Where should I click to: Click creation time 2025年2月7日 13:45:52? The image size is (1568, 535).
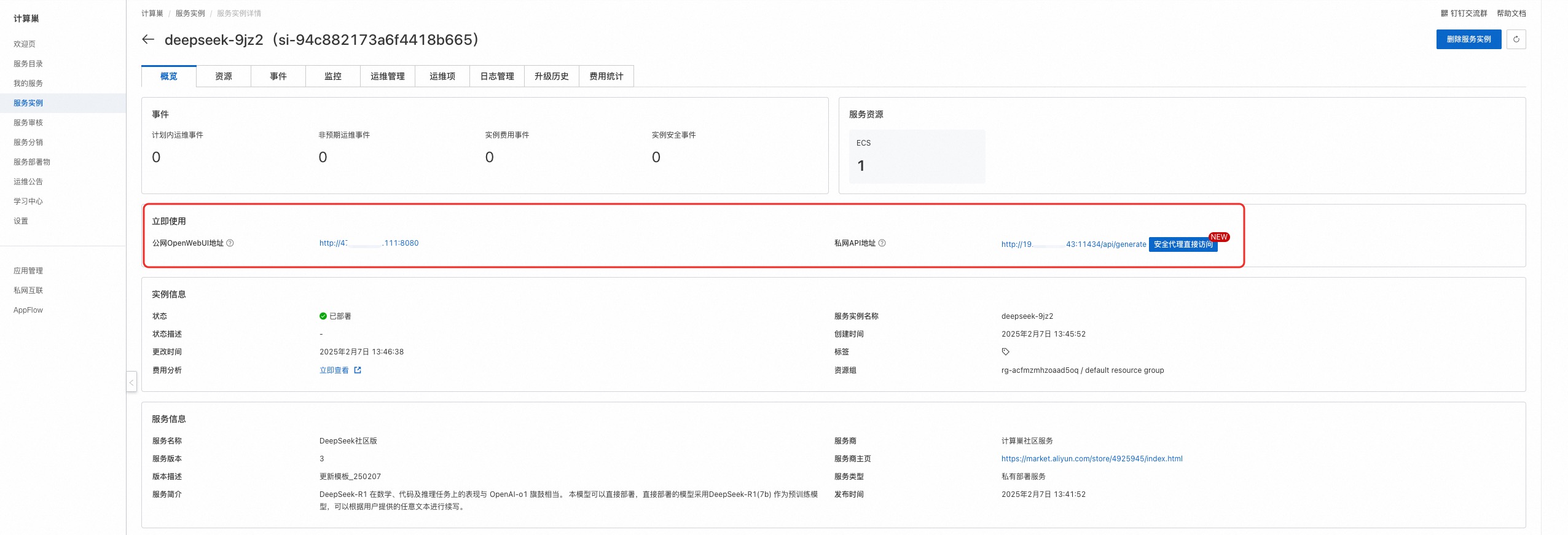point(1043,334)
